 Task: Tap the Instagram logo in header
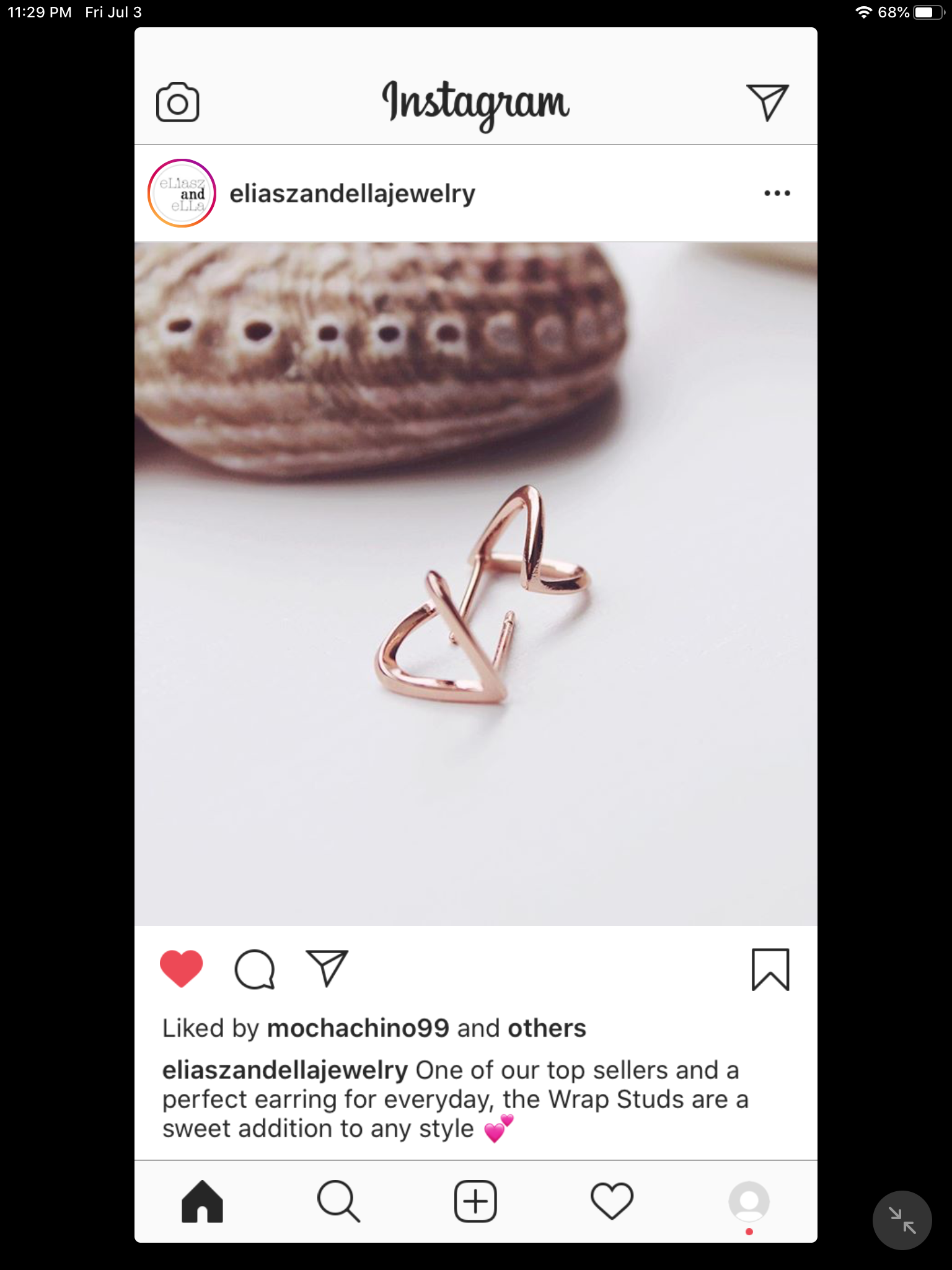[x=475, y=103]
